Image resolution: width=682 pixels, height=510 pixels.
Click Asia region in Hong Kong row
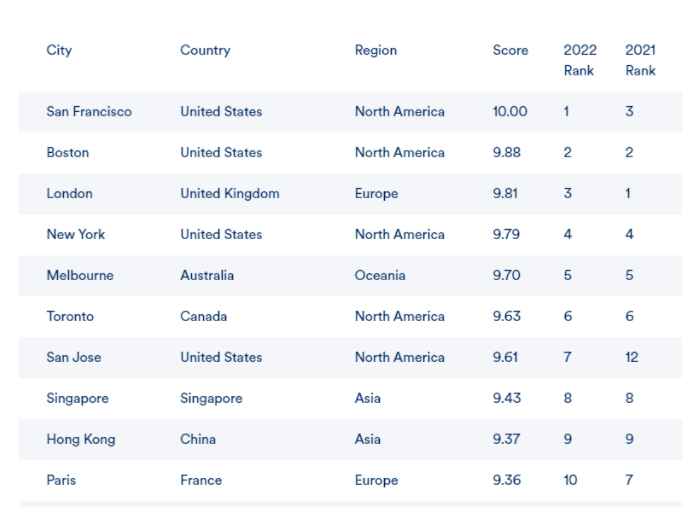coord(368,439)
